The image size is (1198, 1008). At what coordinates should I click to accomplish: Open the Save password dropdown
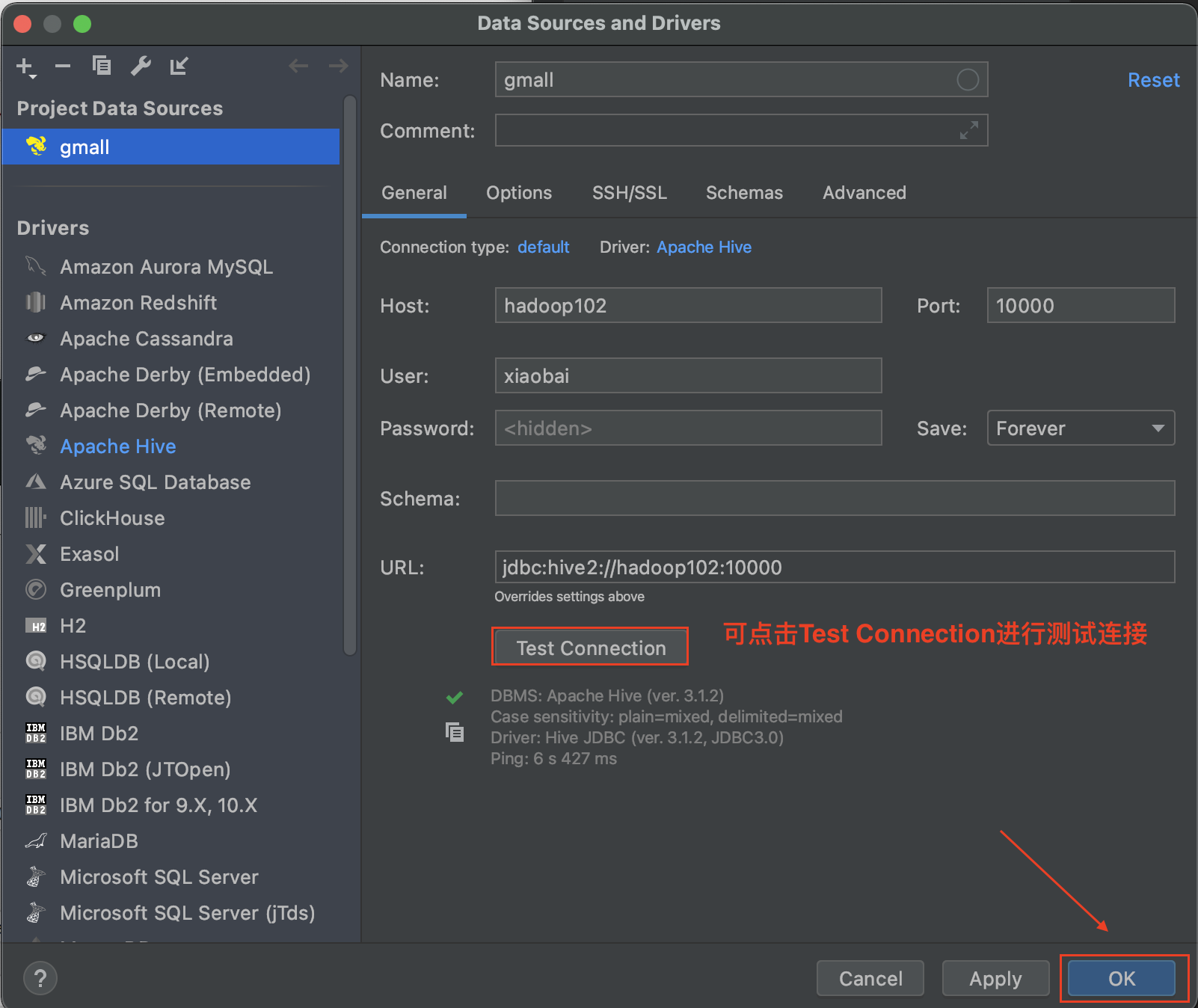point(1081,428)
